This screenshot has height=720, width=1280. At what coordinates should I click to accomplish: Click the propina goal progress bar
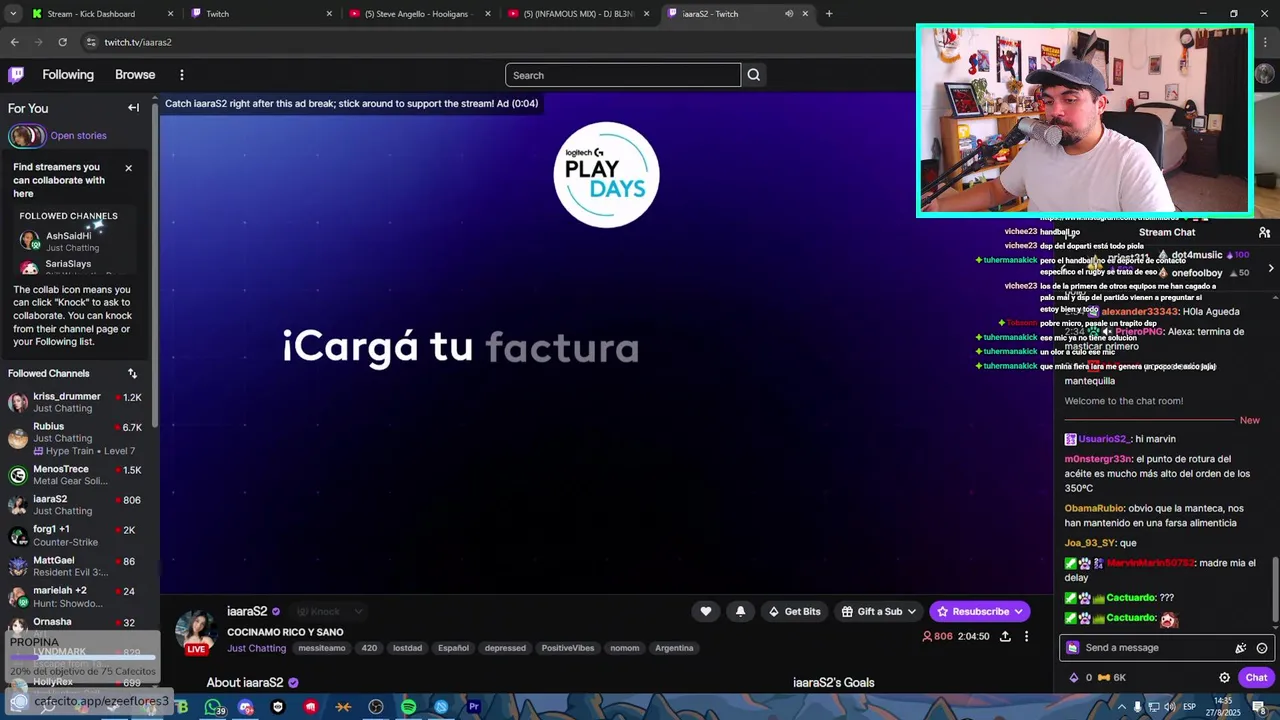(x=82, y=657)
